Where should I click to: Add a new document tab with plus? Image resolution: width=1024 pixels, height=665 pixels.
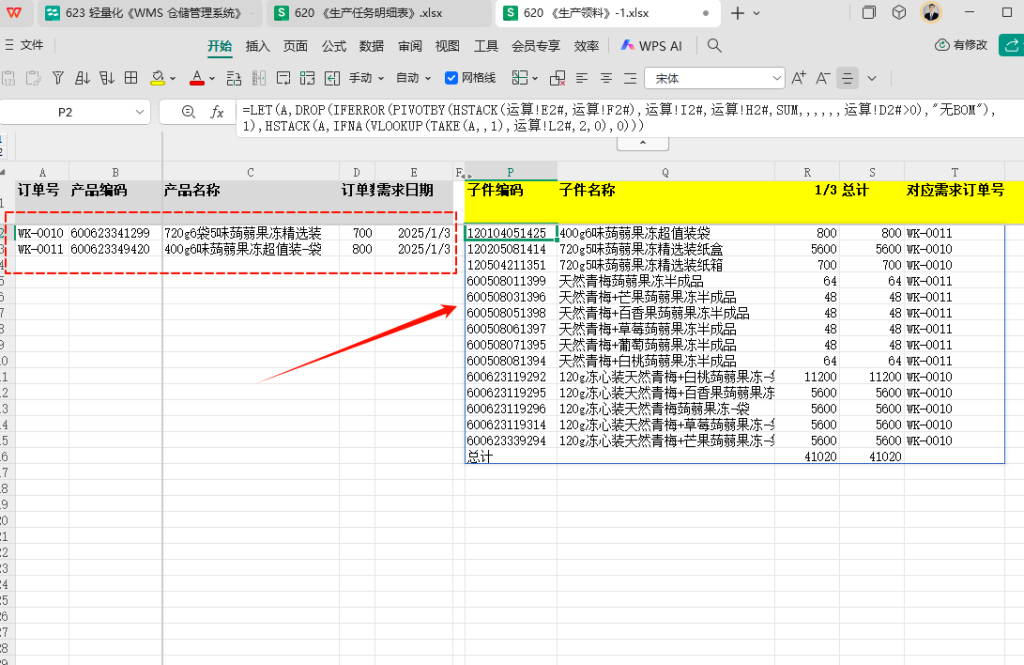coord(737,13)
